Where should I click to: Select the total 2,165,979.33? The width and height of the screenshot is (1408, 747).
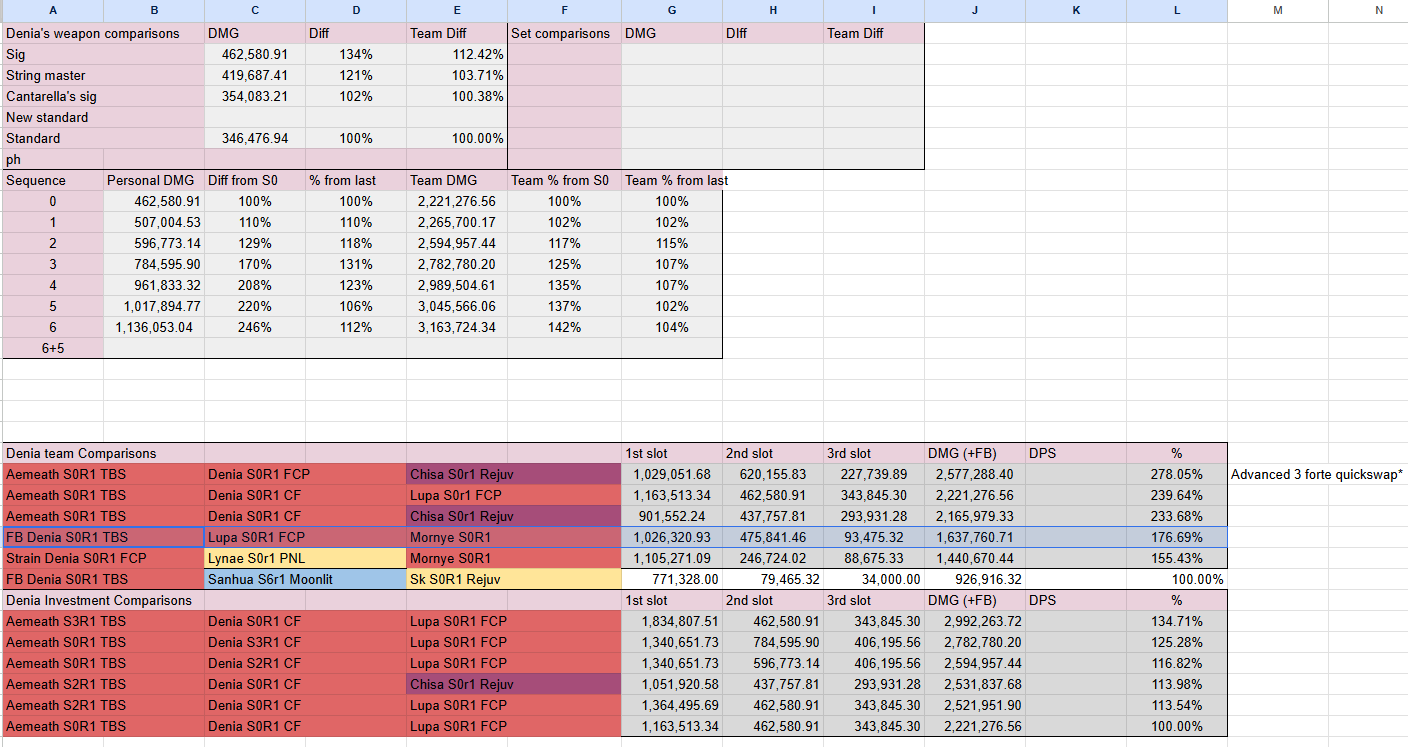[x=975, y=516]
